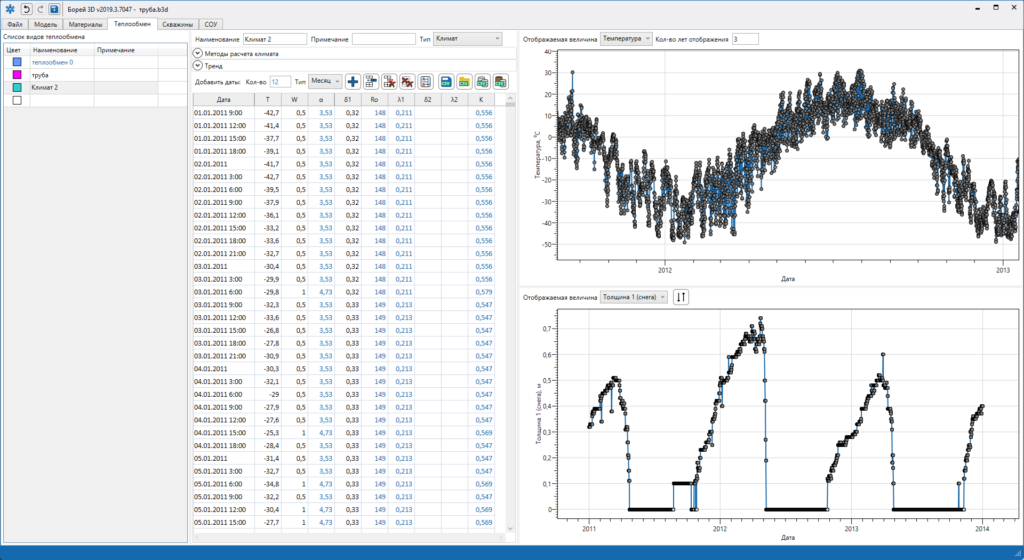The height and width of the screenshot is (560, 1024).
Task: Open the Месяц date type dropdown
Action: pyautogui.click(x=325, y=82)
